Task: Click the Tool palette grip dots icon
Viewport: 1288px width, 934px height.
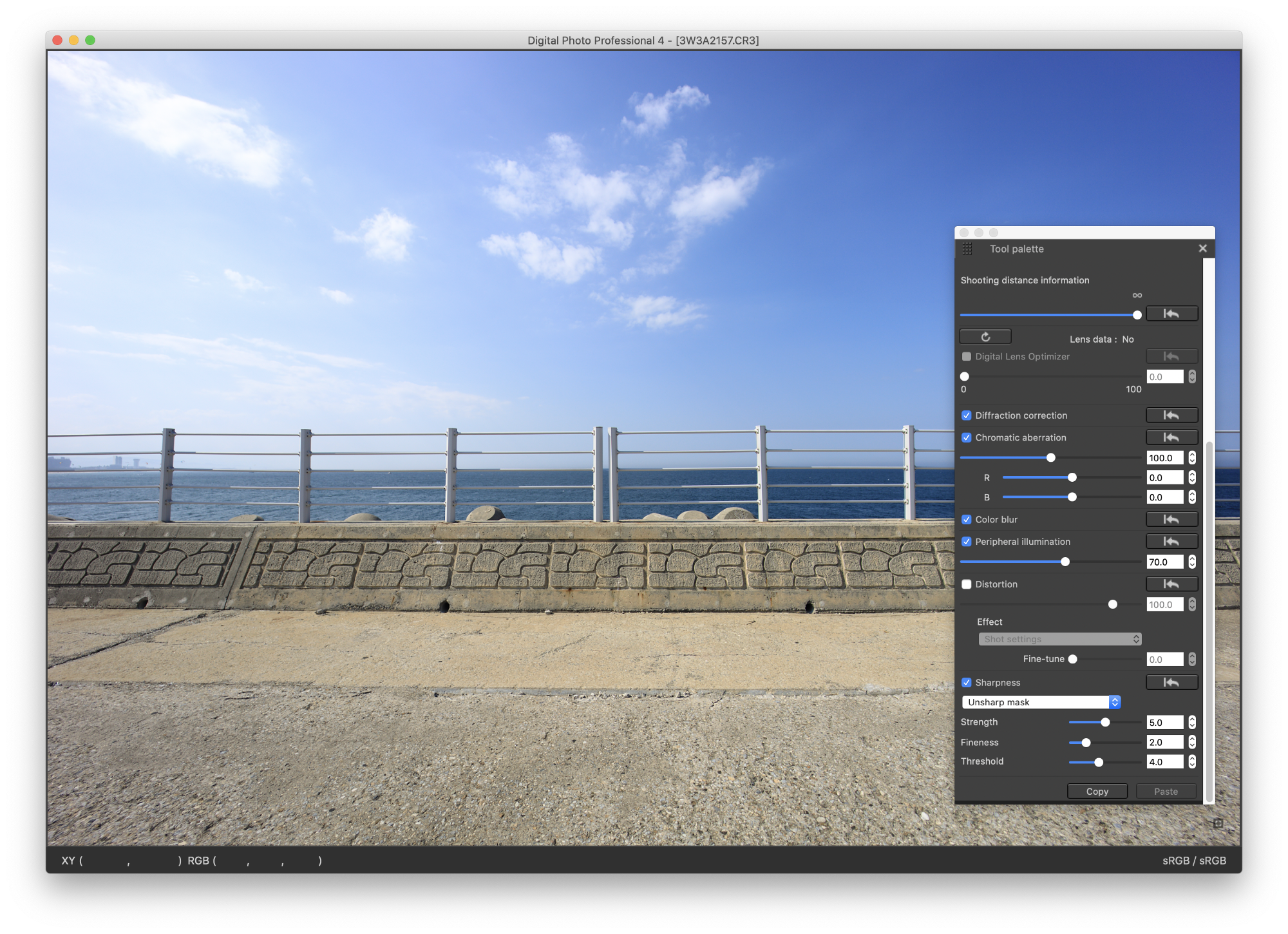Action: coord(967,249)
